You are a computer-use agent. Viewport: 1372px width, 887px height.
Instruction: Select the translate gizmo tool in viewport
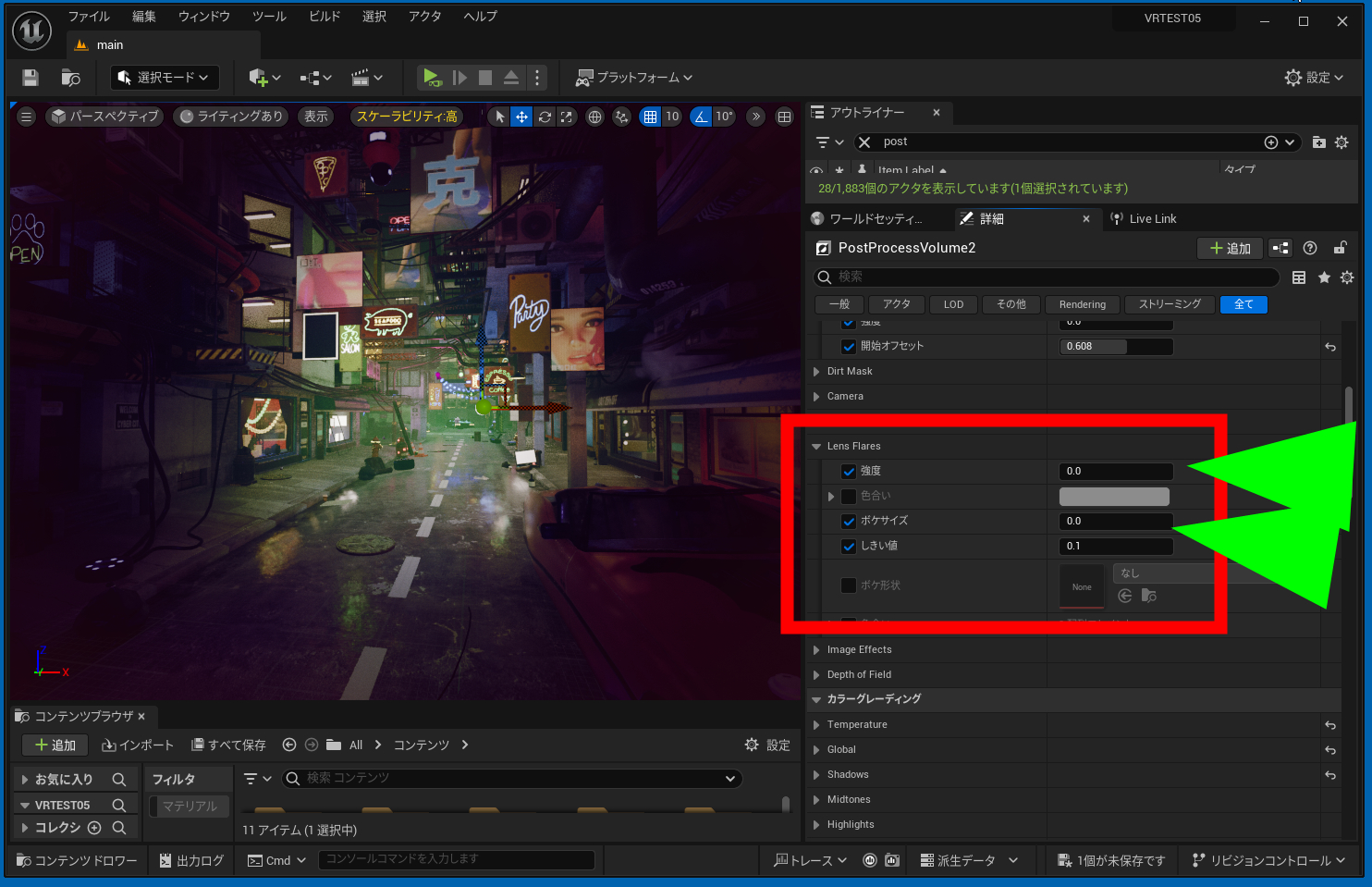pos(521,117)
